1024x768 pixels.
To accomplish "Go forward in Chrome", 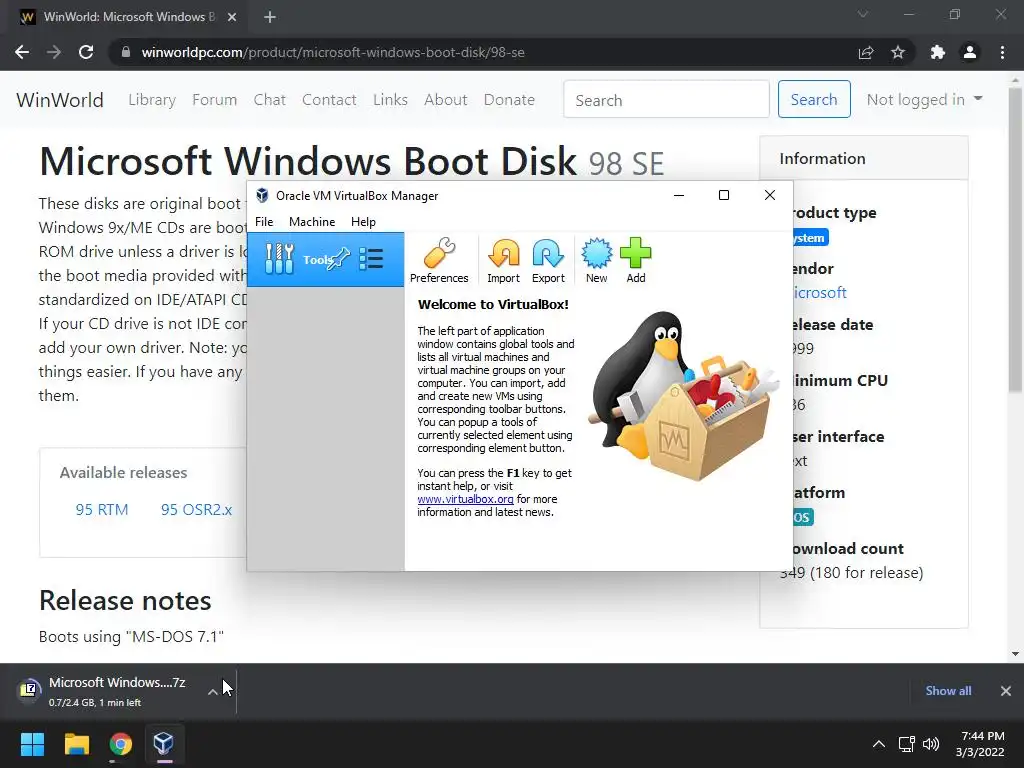I will (54, 52).
